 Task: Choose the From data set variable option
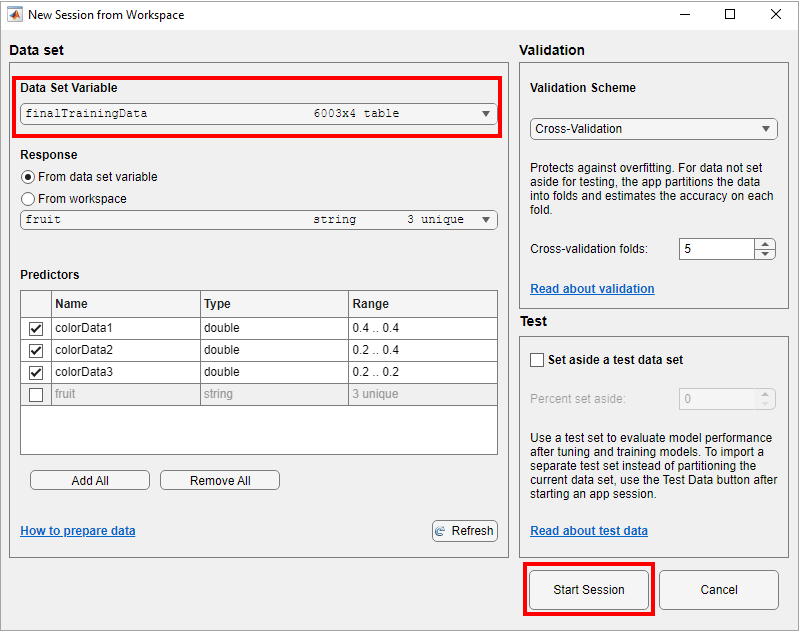[x=28, y=177]
